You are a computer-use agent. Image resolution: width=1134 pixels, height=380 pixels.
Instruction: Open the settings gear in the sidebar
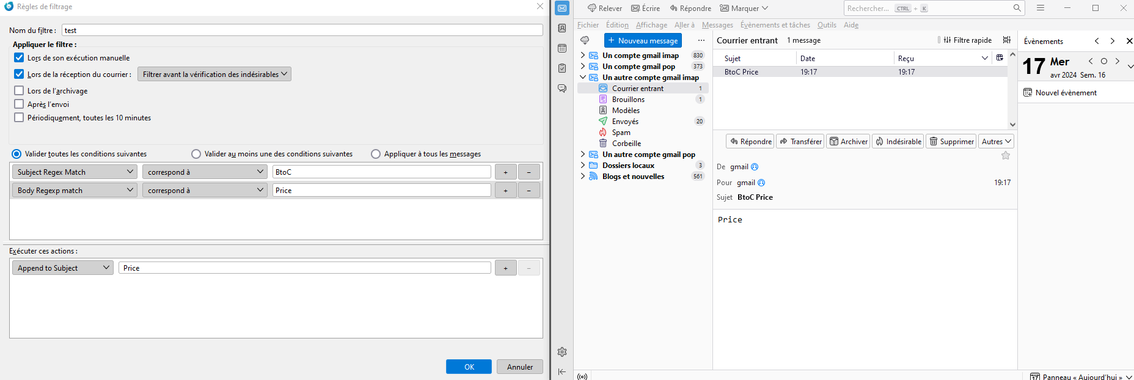(x=562, y=352)
